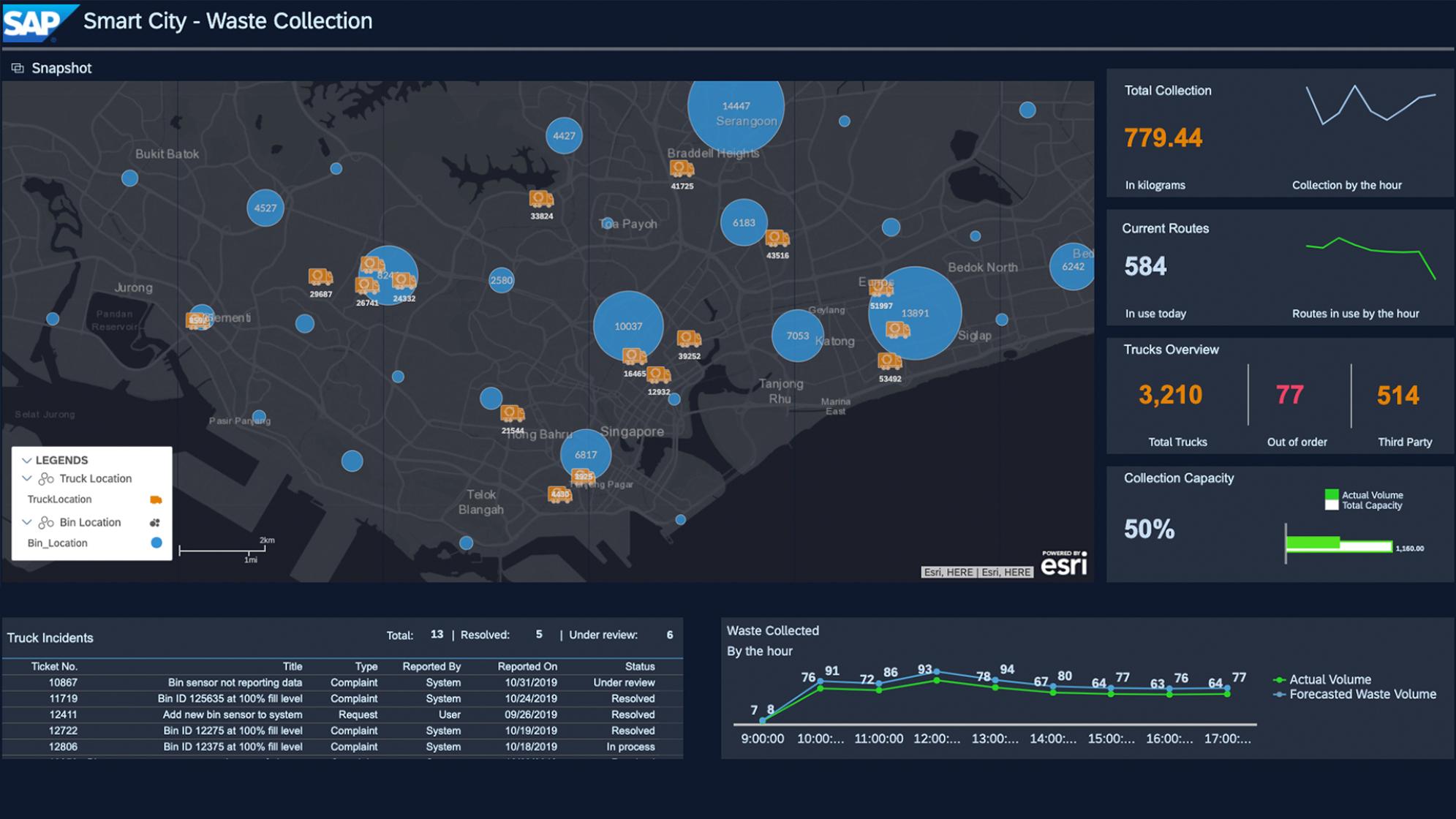Click the blue Bin_Location legend swatch

pyautogui.click(x=156, y=543)
